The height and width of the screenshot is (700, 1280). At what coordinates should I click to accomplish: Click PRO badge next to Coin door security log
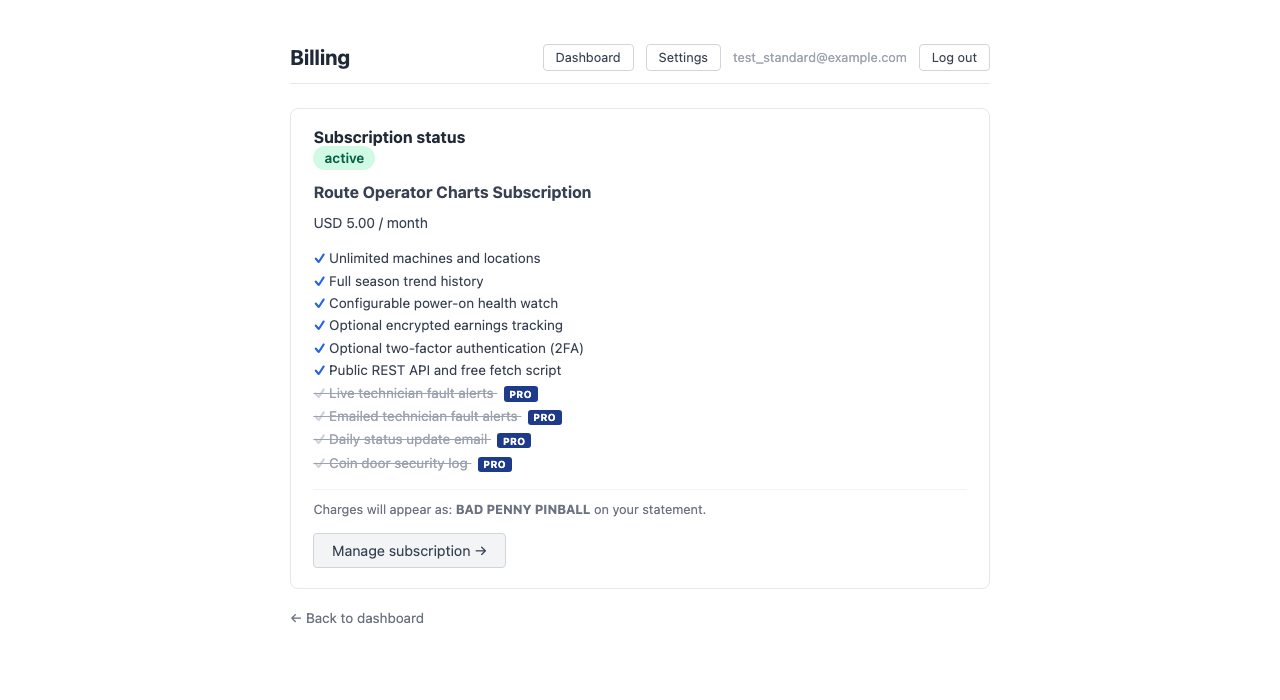click(495, 464)
